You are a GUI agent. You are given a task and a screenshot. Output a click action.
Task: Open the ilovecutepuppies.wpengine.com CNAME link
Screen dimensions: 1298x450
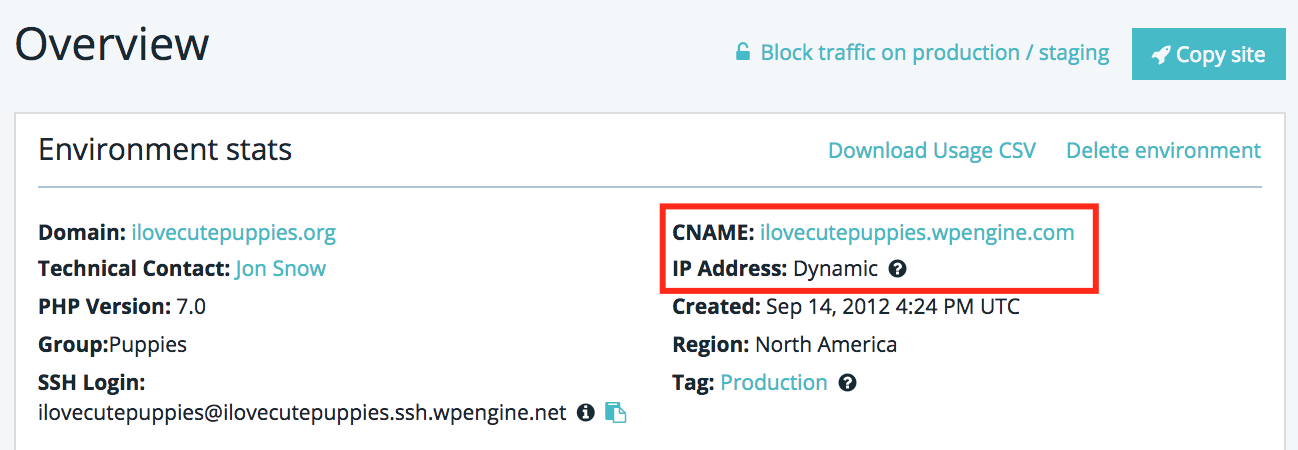(x=917, y=233)
